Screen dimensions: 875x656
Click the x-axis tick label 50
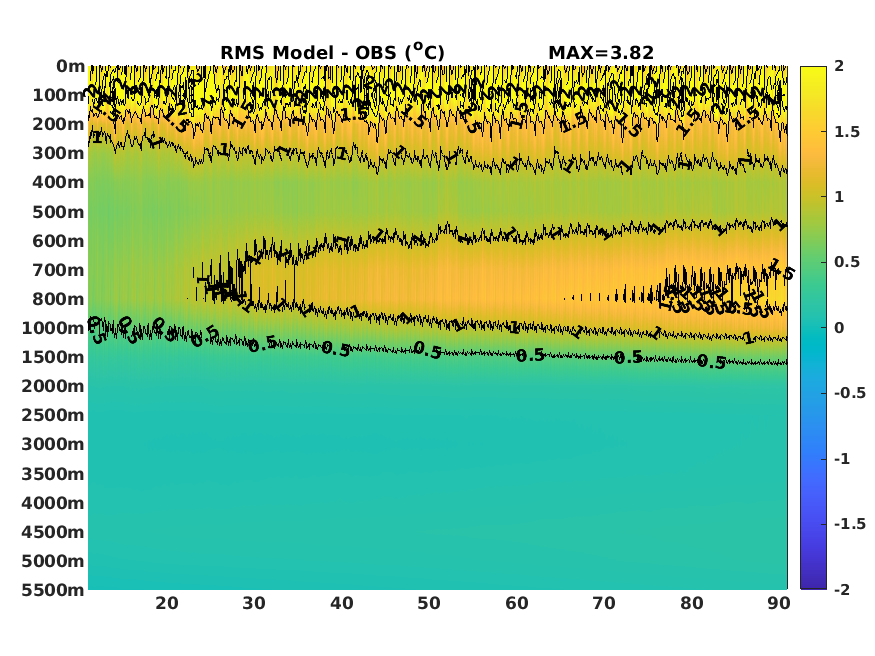429,603
